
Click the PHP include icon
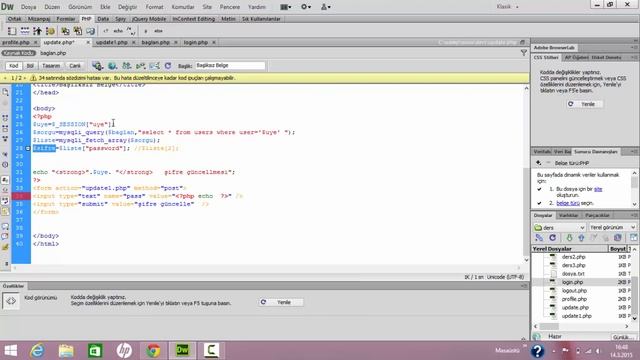pos(65,31)
